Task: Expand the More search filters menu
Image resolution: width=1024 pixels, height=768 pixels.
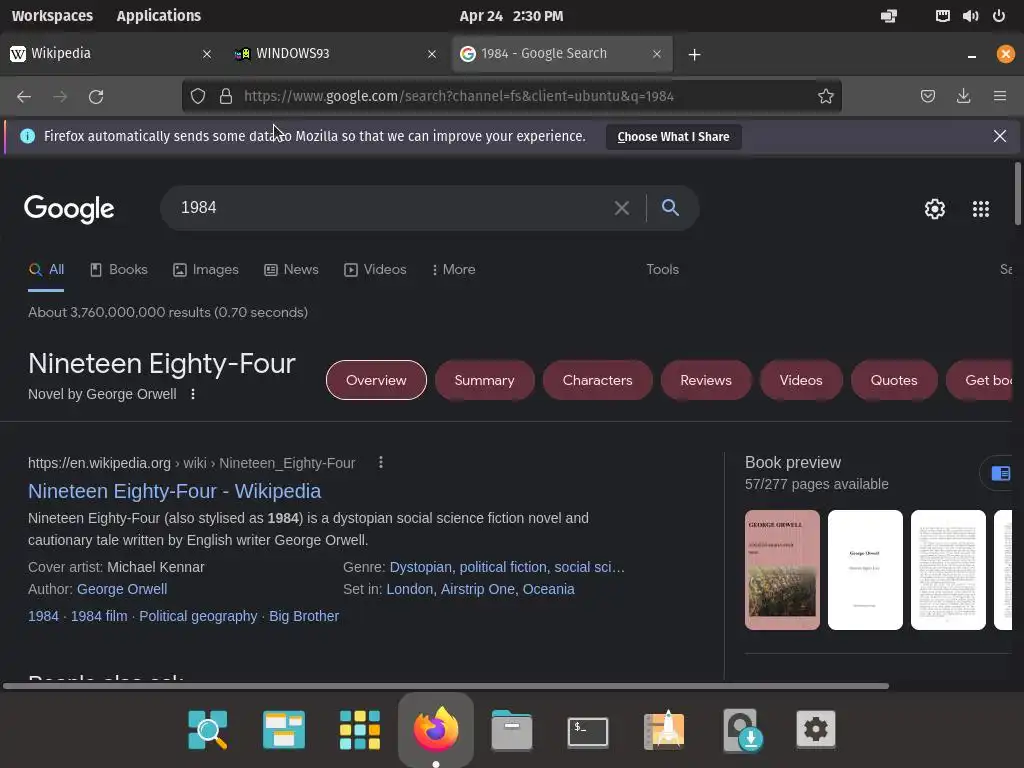Action: coord(453,269)
